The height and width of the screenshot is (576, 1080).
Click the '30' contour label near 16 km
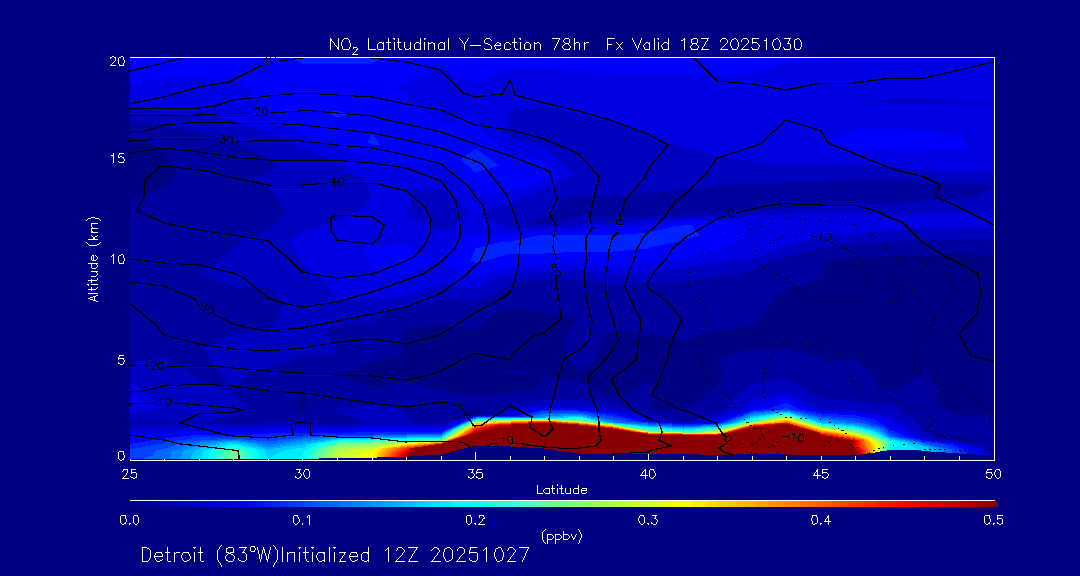227,141
